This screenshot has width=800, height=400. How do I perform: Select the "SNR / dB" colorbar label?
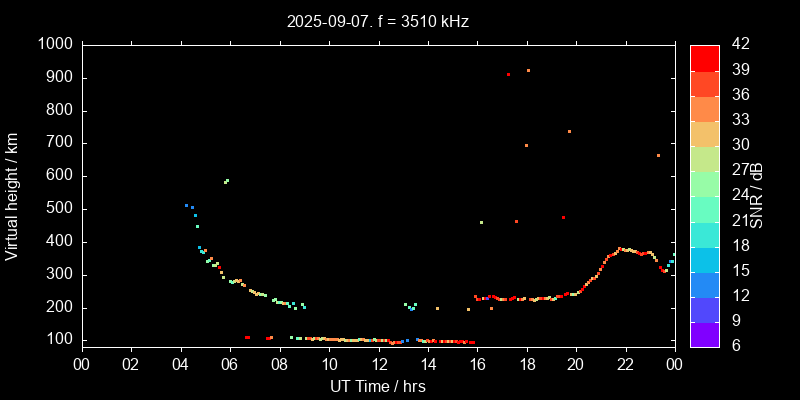(x=757, y=195)
